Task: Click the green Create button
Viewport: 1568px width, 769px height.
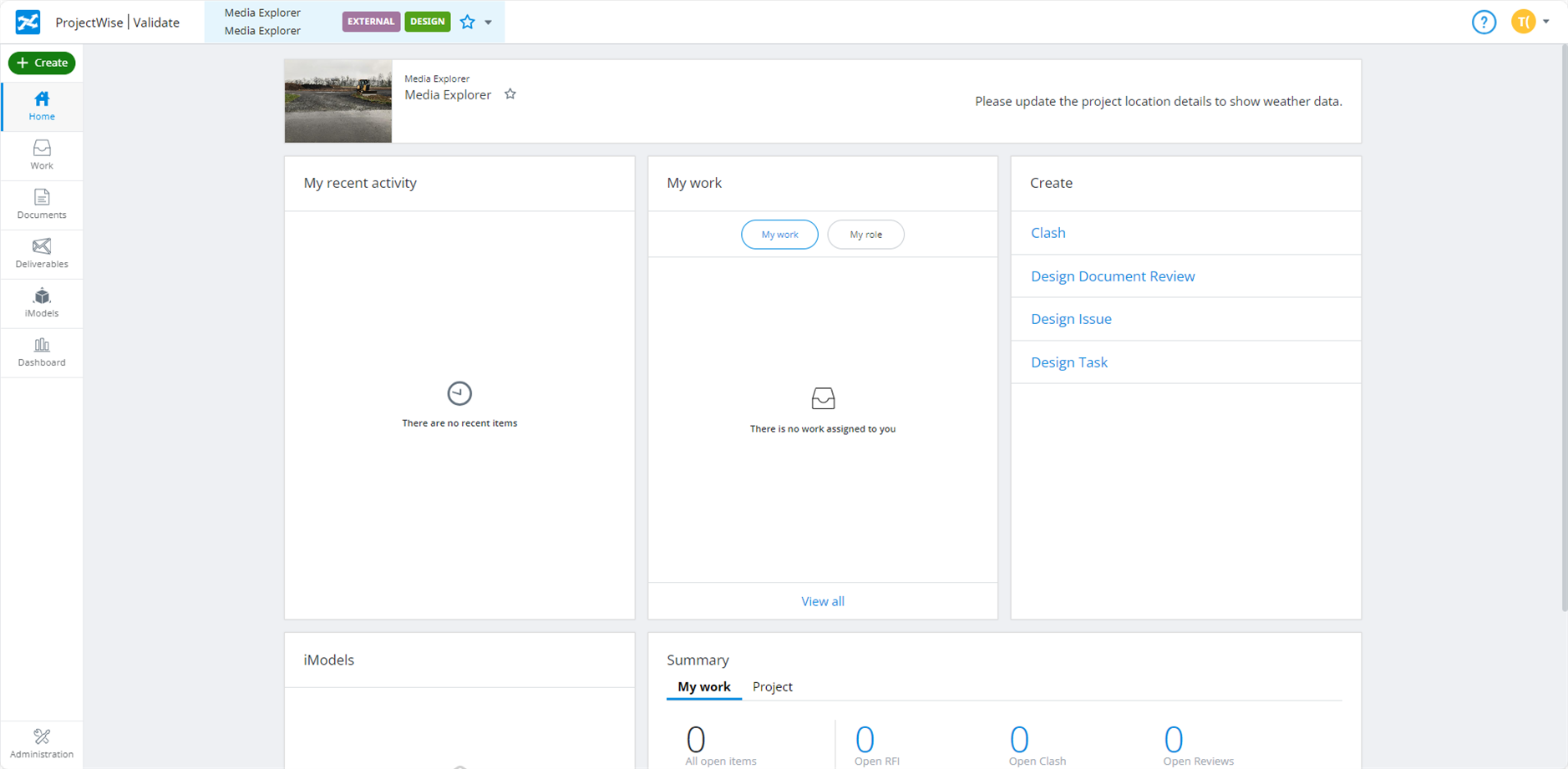Action: (x=42, y=63)
